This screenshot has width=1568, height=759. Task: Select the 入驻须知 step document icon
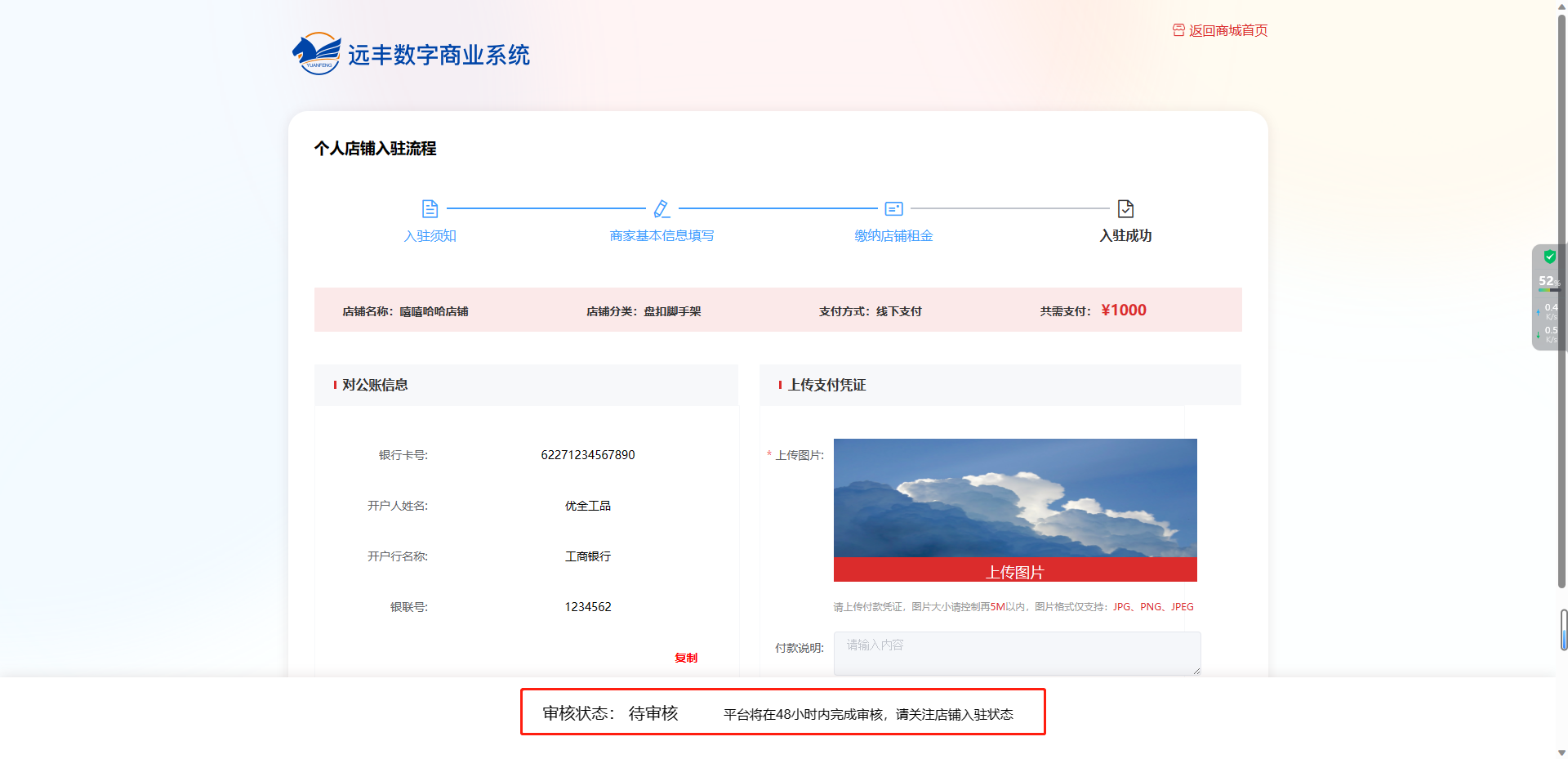[x=430, y=208]
